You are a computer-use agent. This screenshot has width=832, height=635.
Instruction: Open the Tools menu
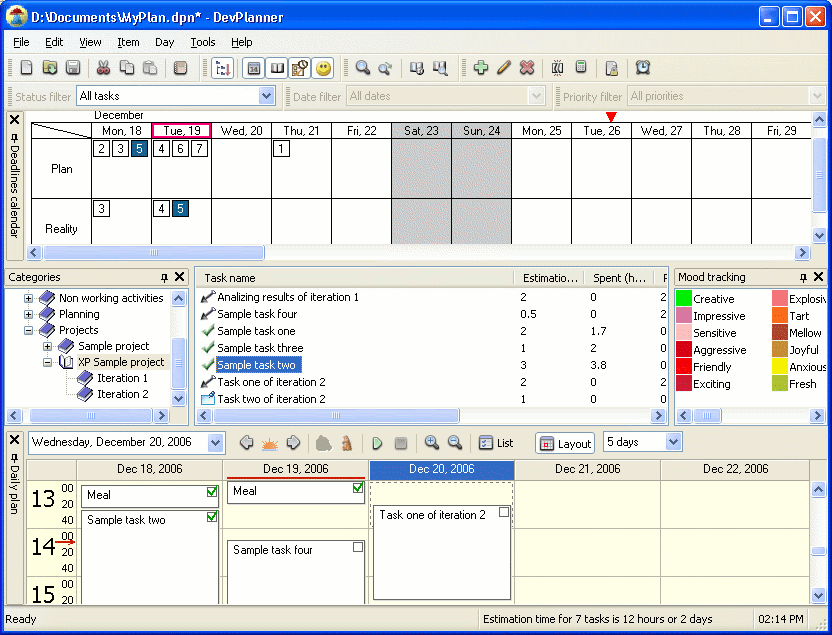(203, 42)
